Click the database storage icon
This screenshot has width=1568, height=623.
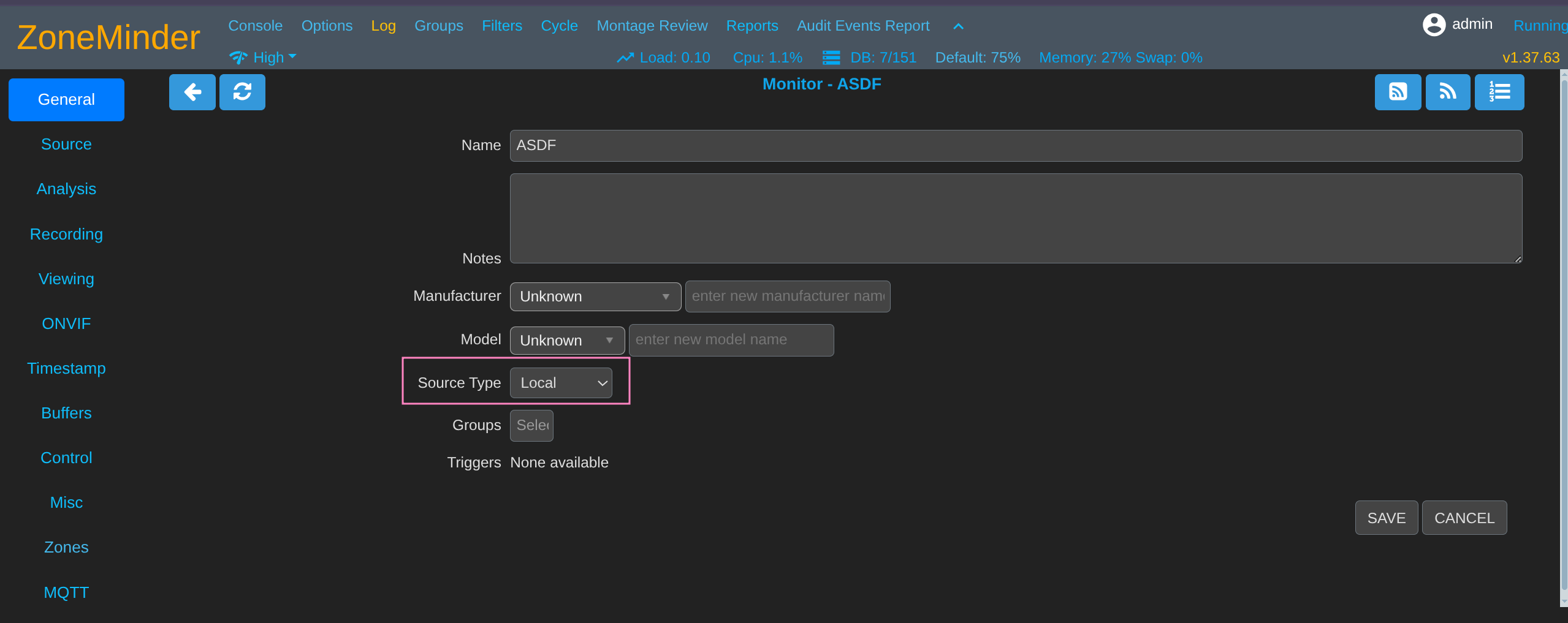[x=831, y=58]
